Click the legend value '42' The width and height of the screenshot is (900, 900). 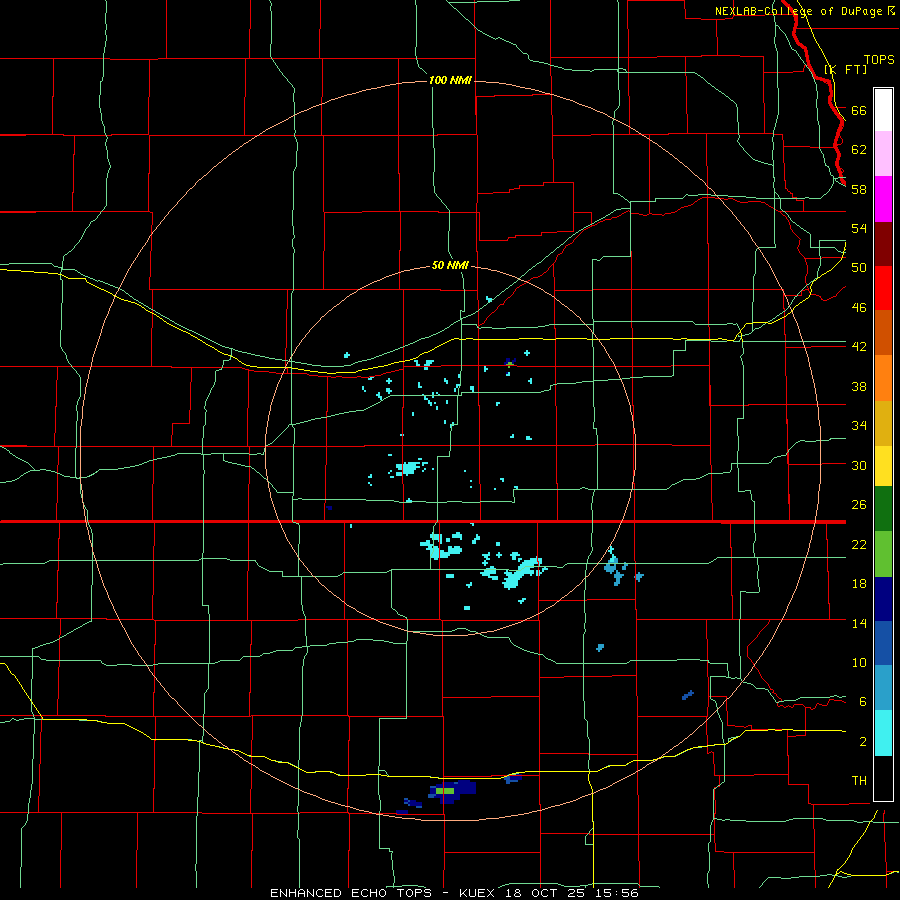(x=859, y=347)
